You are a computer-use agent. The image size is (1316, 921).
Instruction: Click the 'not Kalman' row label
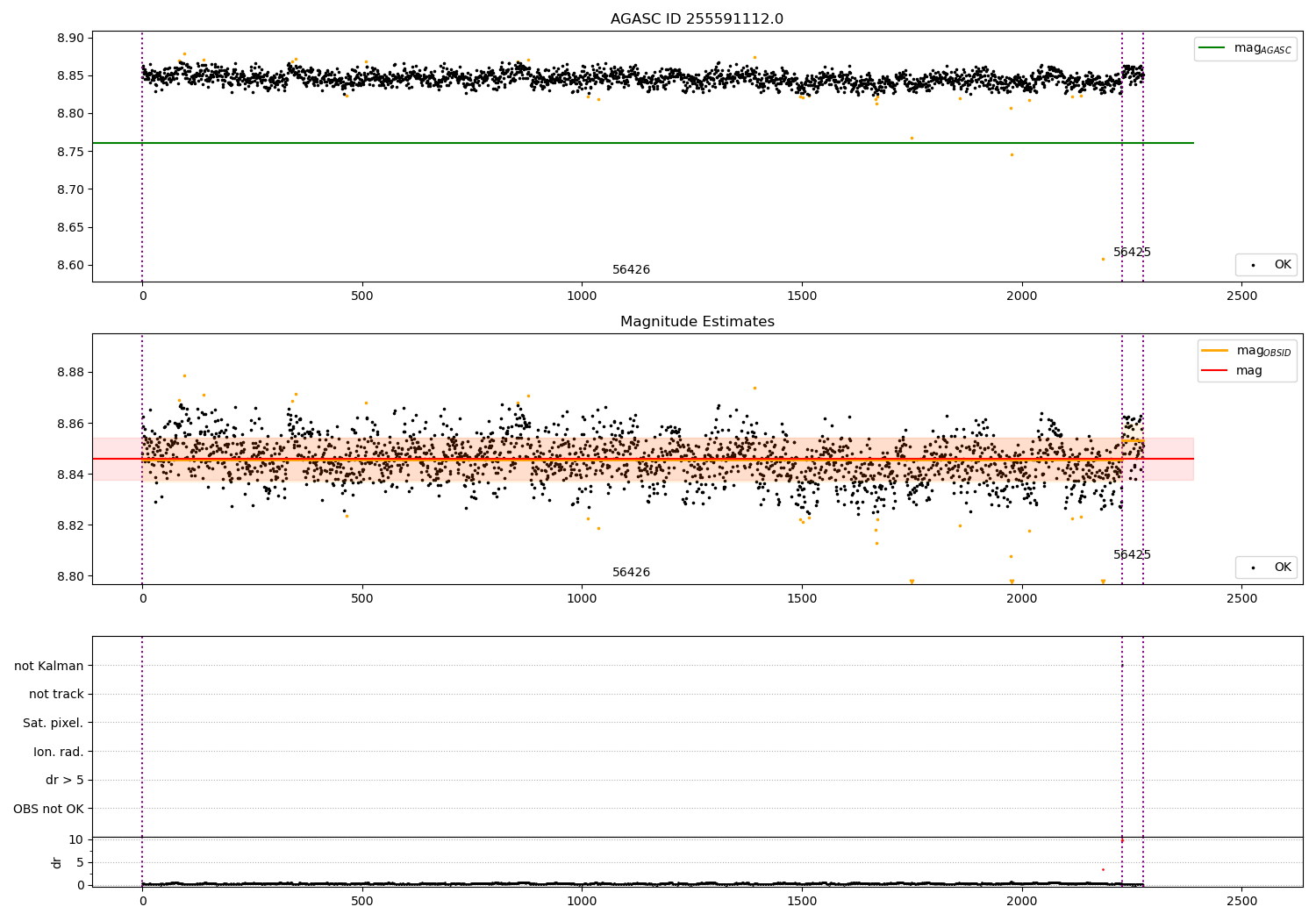tap(49, 666)
